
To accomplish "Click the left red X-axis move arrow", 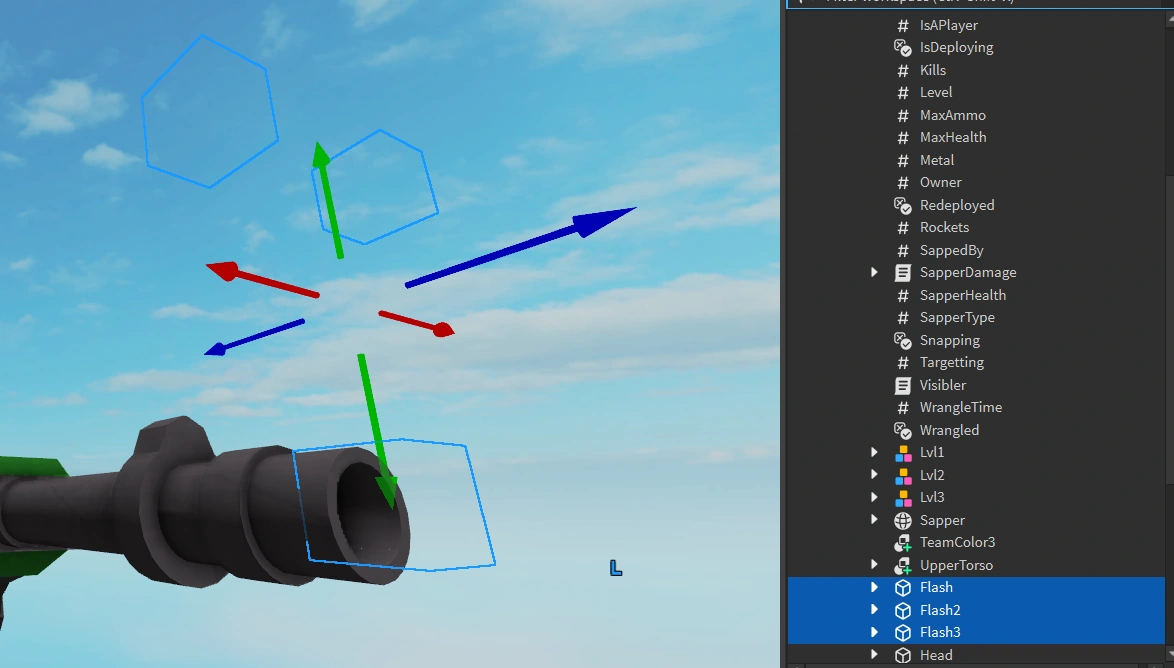I will pyautogui.click(x=262, y=281).
